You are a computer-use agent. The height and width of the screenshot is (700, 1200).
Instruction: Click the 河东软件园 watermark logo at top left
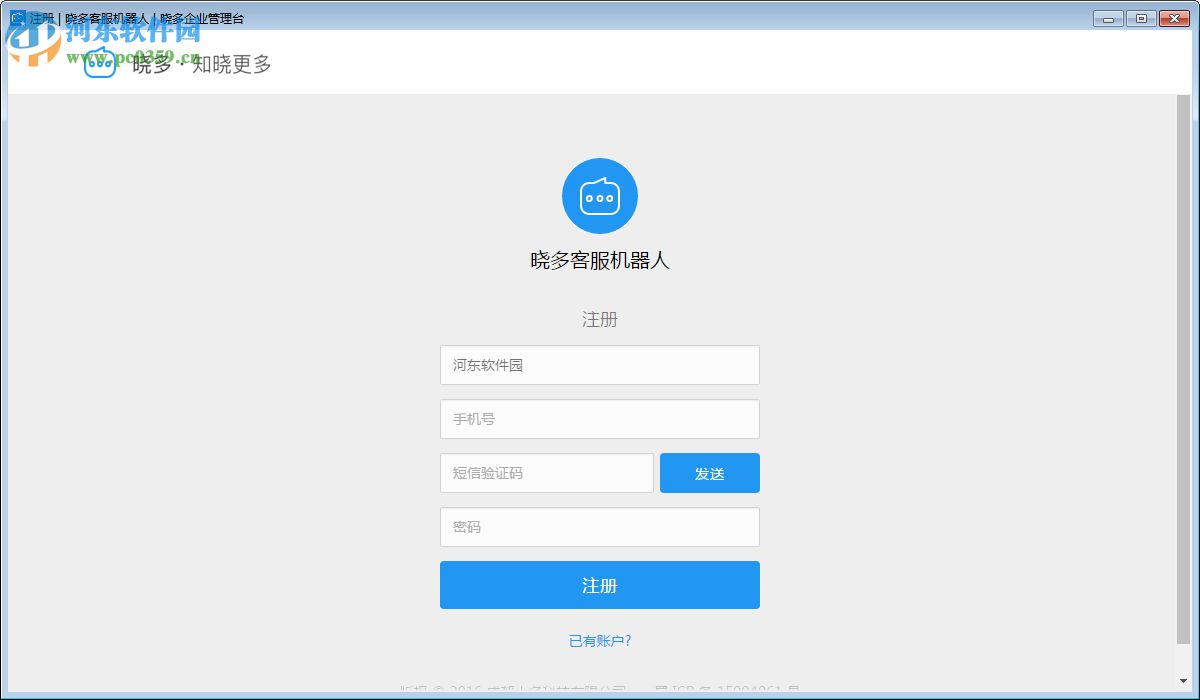32,45
